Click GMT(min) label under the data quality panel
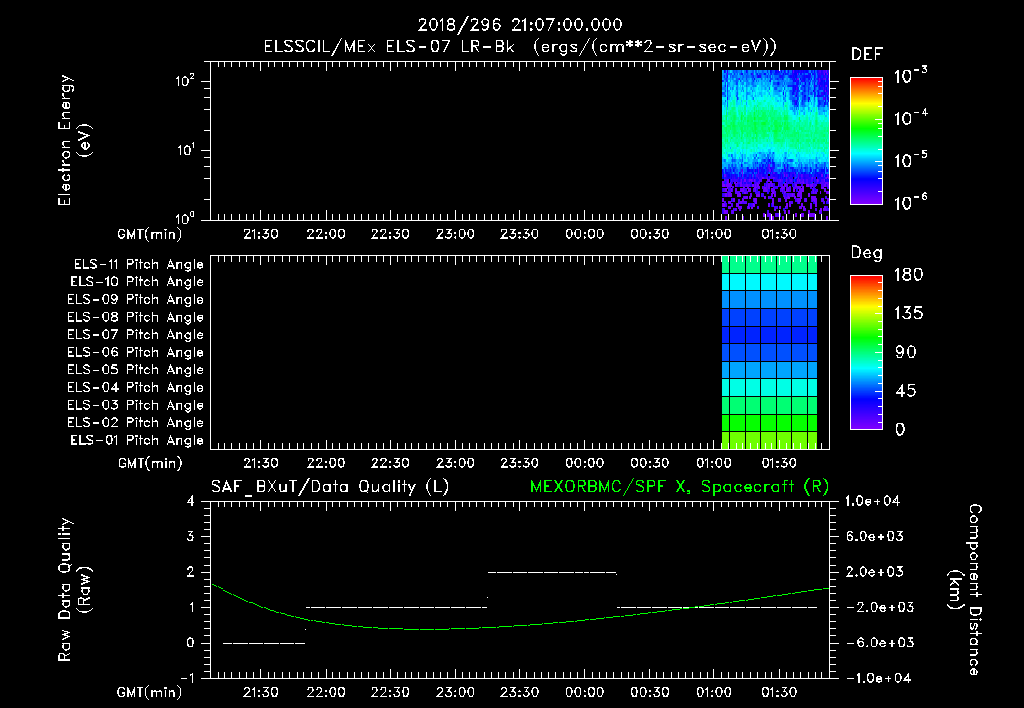This screenshot has height=708, width=1024. (x=150, y=692)
